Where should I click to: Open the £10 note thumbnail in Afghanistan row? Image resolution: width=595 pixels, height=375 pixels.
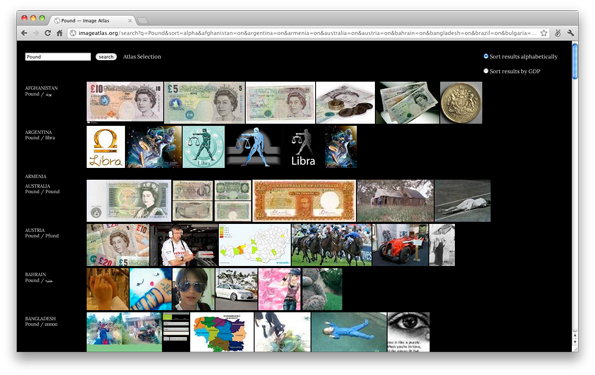coord(124,102)
